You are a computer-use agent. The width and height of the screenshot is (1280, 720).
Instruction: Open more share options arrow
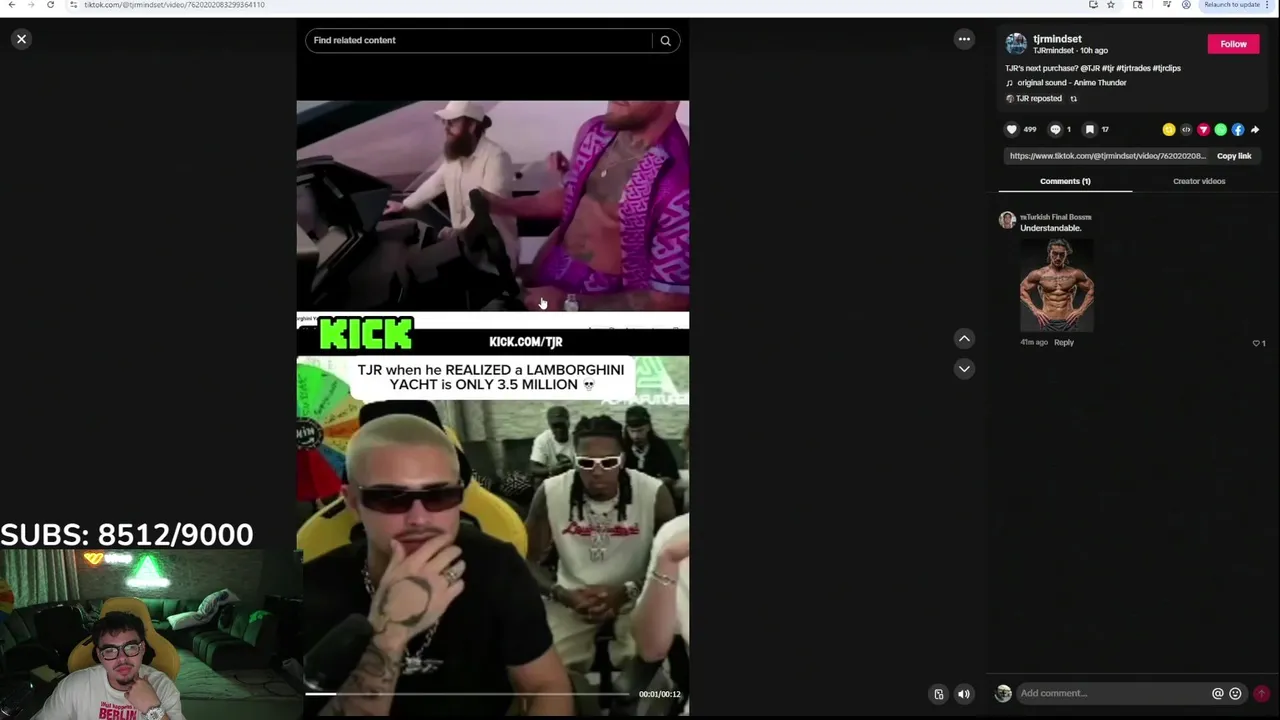coord(1255,129)
